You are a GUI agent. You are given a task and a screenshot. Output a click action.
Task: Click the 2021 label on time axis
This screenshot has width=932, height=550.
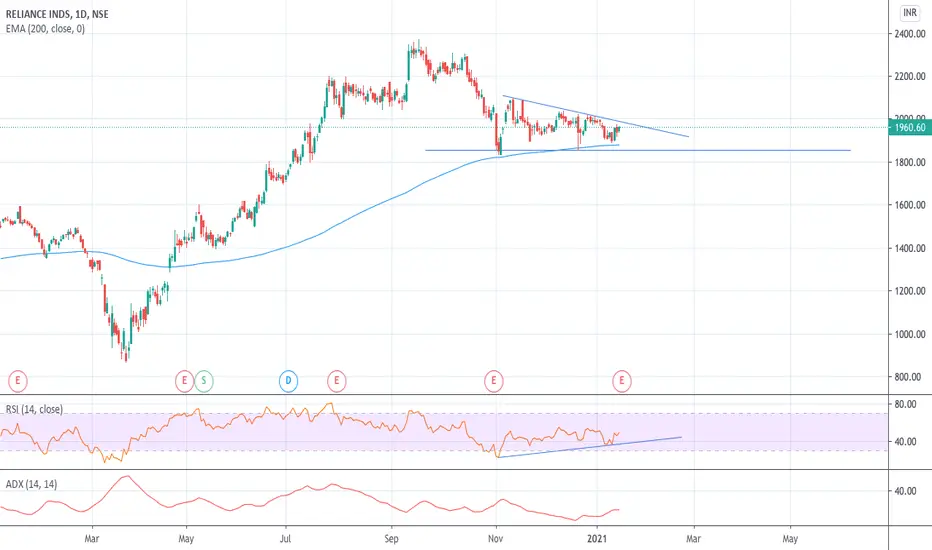click(x=597, y=539)
